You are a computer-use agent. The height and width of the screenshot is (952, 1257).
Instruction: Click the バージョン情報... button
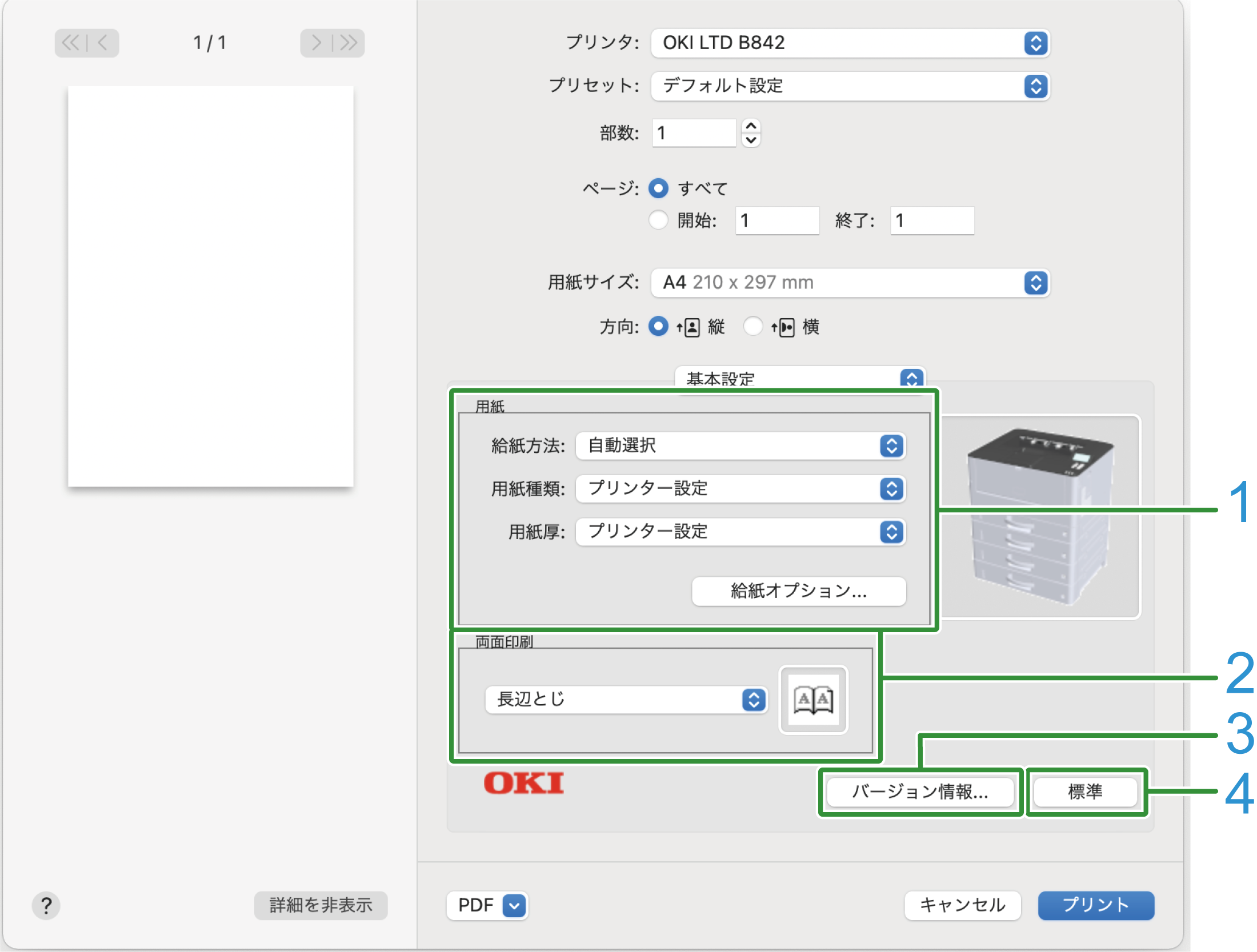[920, 792]
